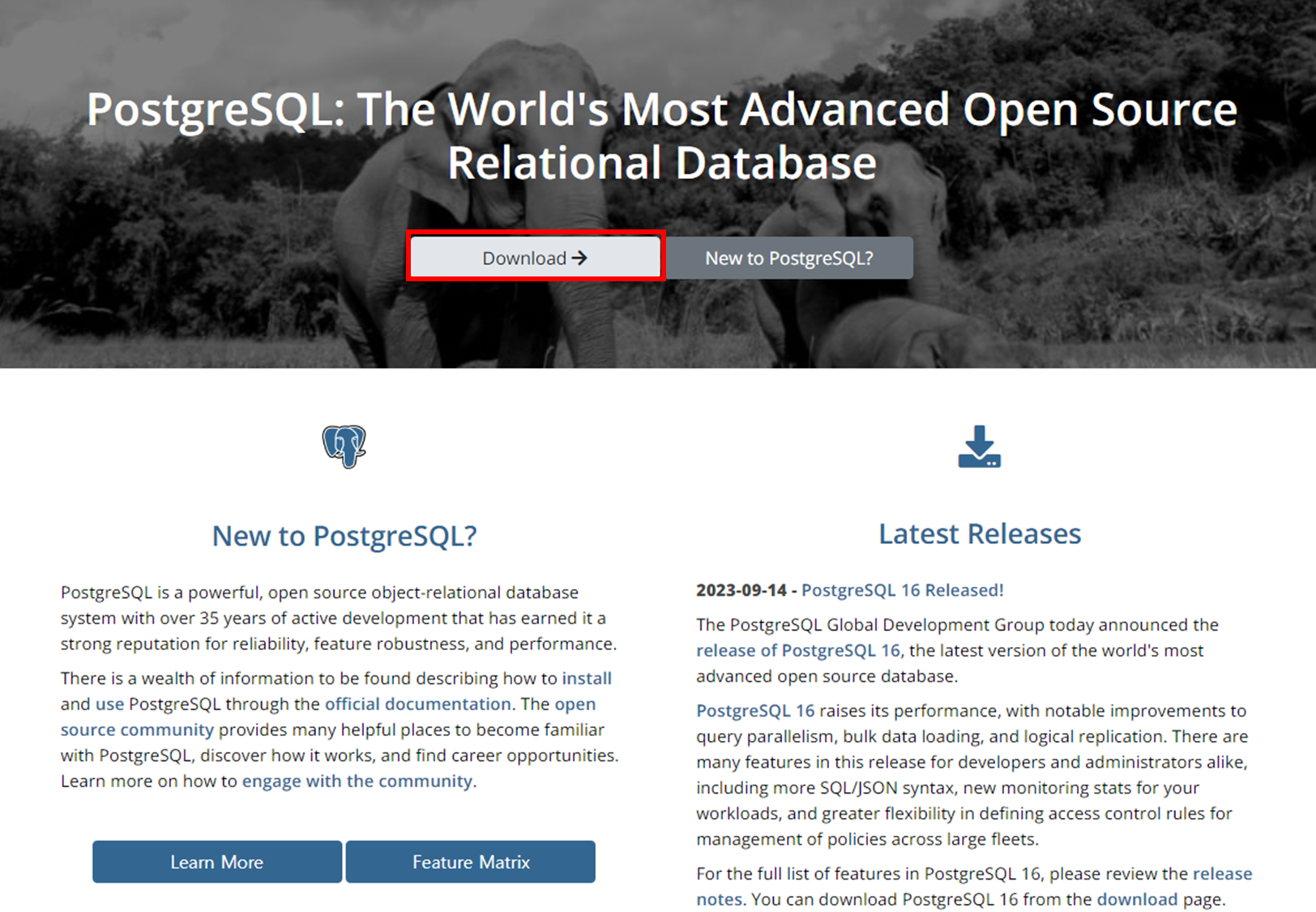Screen dimensions: 1316x912
Task: Click the 'PostgreSQL 16' link starting the paragraph
Action: [x=755, y=710]
